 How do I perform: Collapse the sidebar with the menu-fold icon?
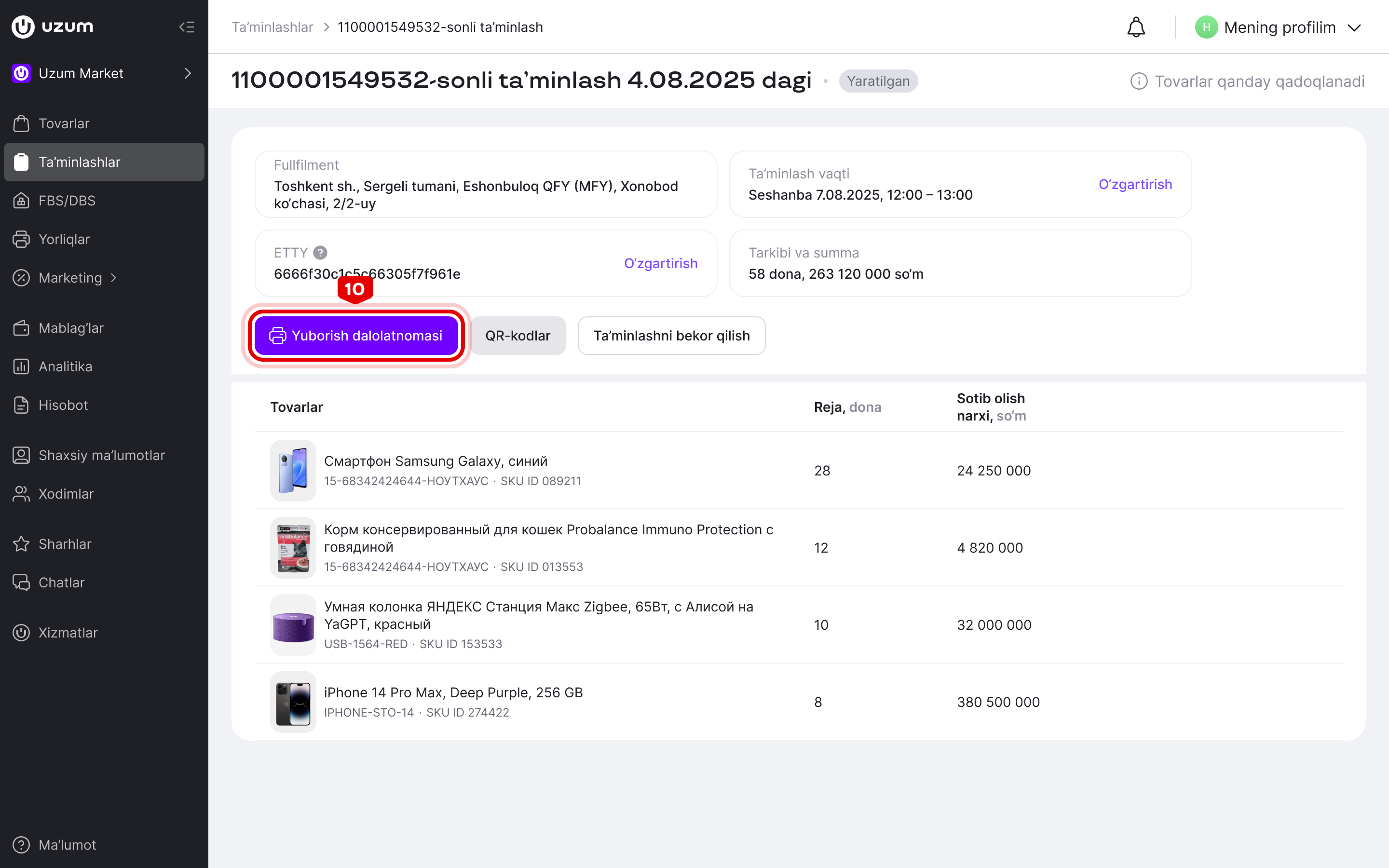coord(187,27)
